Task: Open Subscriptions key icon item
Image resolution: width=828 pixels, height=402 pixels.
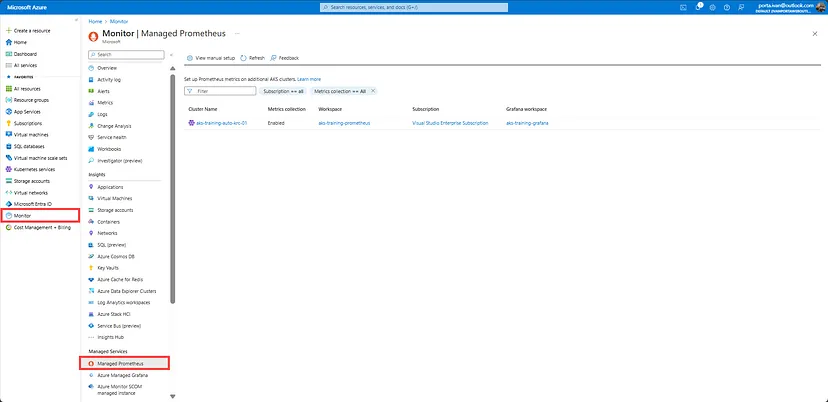Action: point(8,123)
